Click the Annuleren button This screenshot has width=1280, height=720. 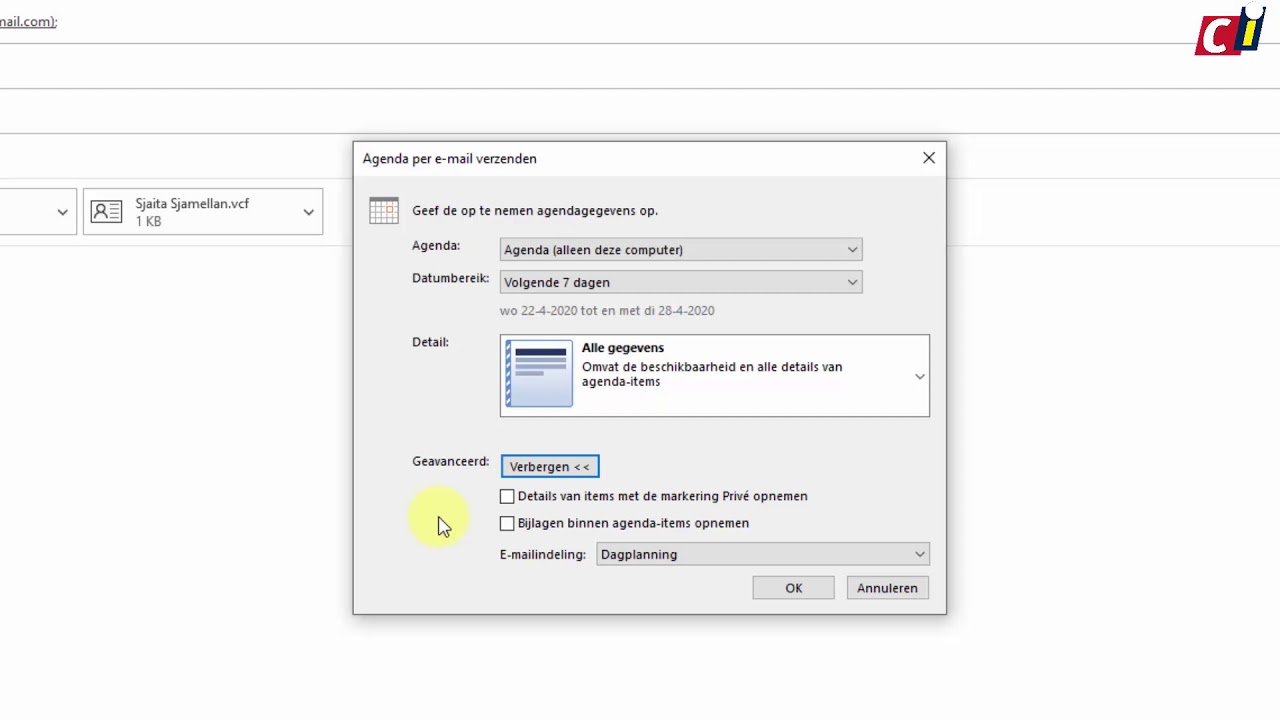pos(887,588)
